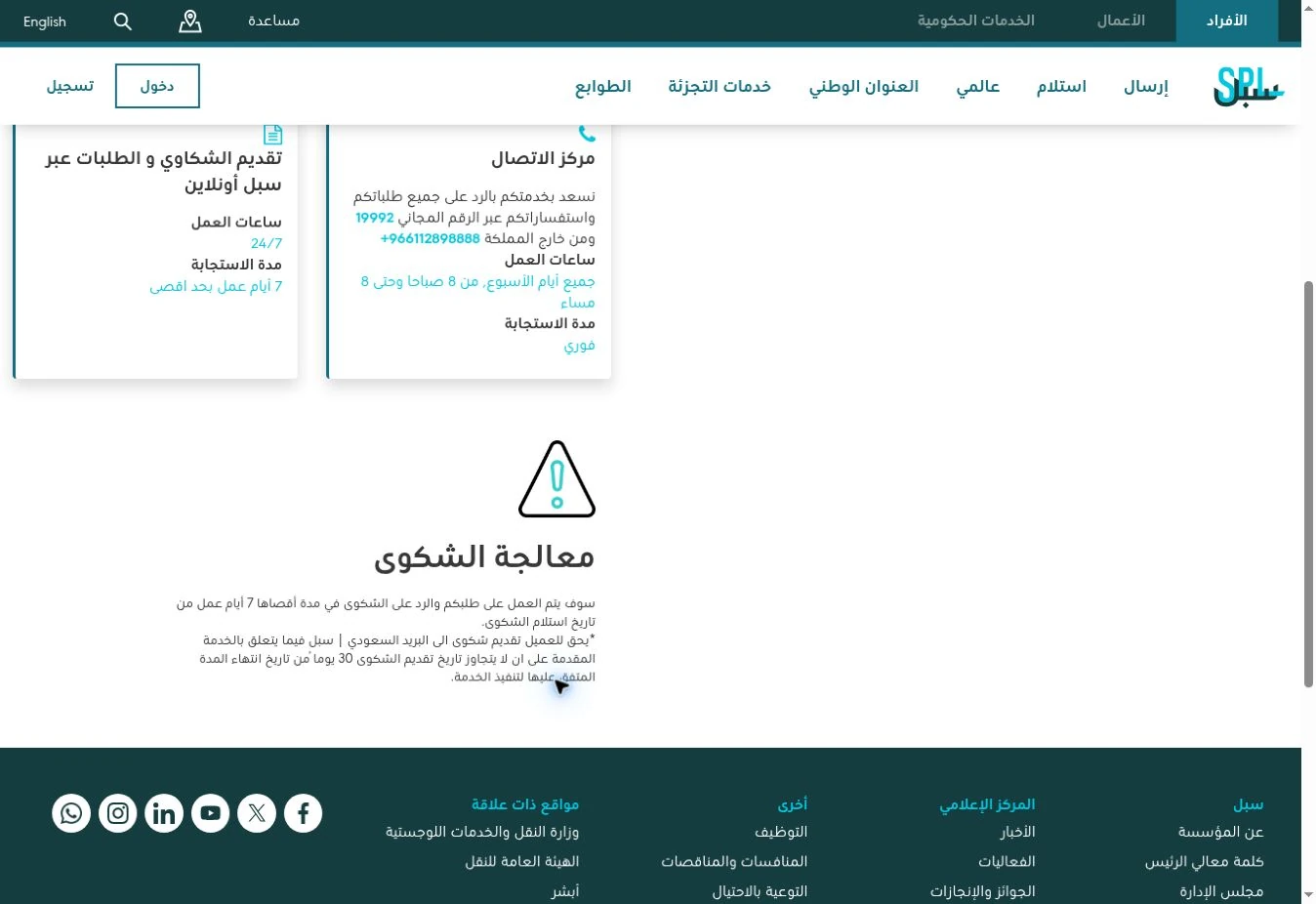
Task: Open وزارة النقل والخدمات اللوجستية link
Action: pos(482,832)
